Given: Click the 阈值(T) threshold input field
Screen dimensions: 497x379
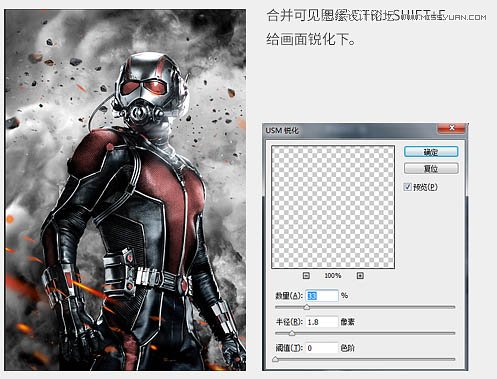Looking at the screenshot, I should point(322,348).
